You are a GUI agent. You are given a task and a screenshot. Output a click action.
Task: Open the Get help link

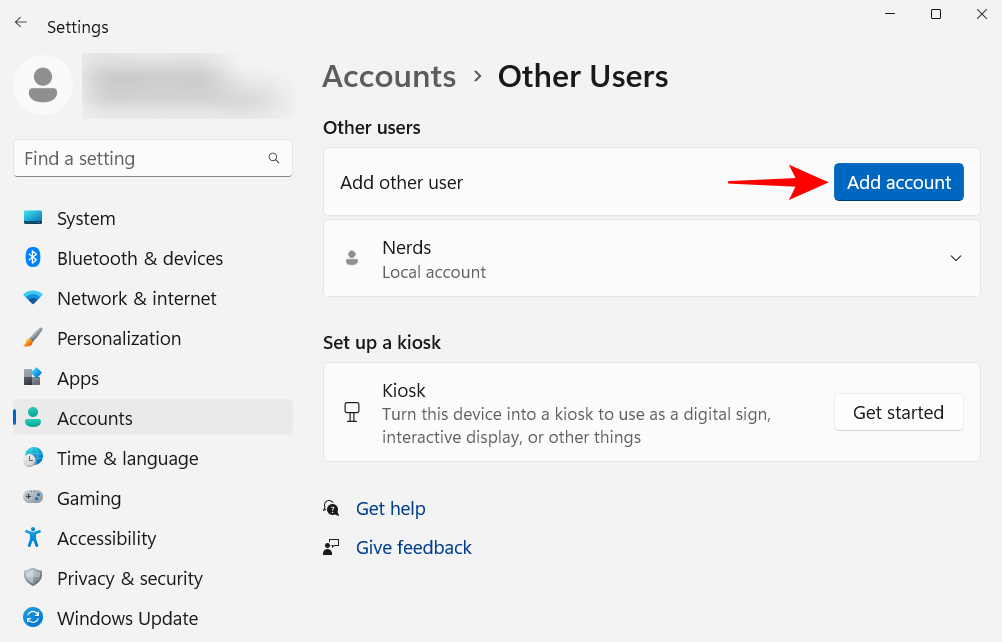click(x=390, y=508)
